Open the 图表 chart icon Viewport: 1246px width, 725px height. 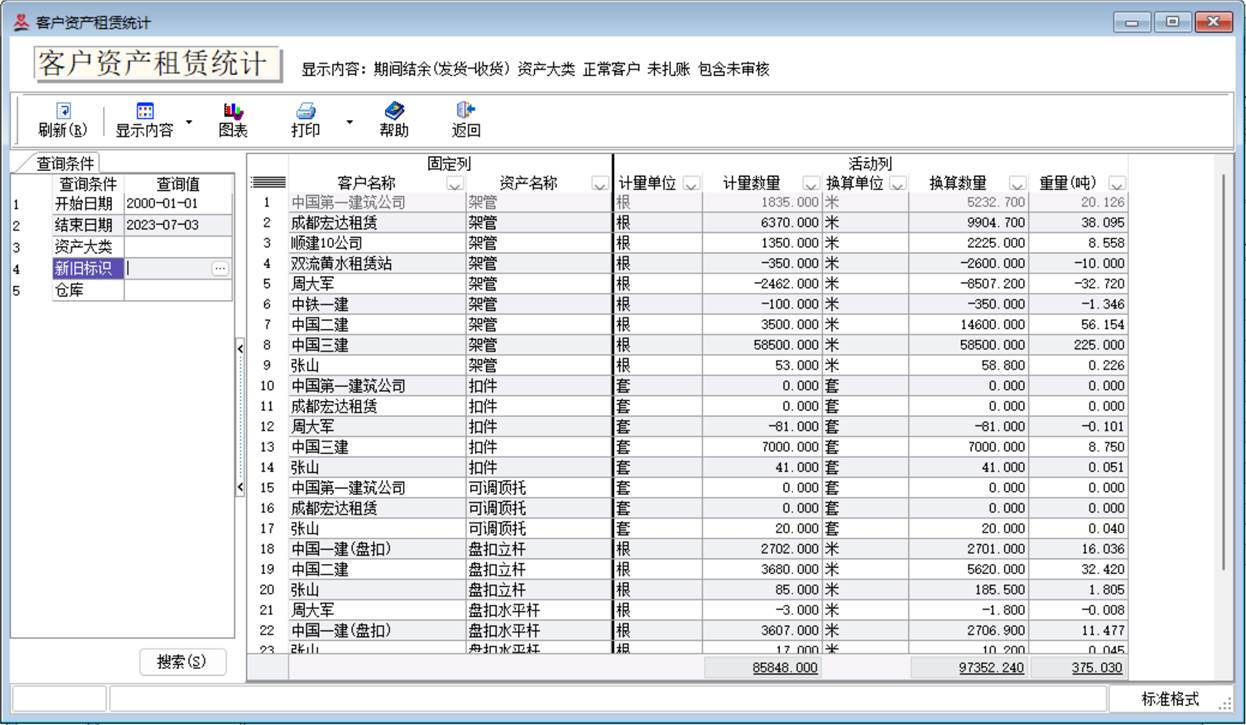coord(233,112)
